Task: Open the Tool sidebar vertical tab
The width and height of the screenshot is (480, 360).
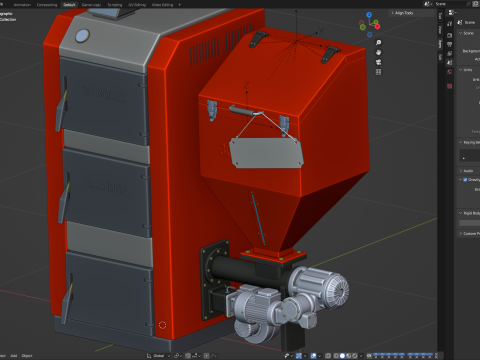Action: [x=440, y=16]
